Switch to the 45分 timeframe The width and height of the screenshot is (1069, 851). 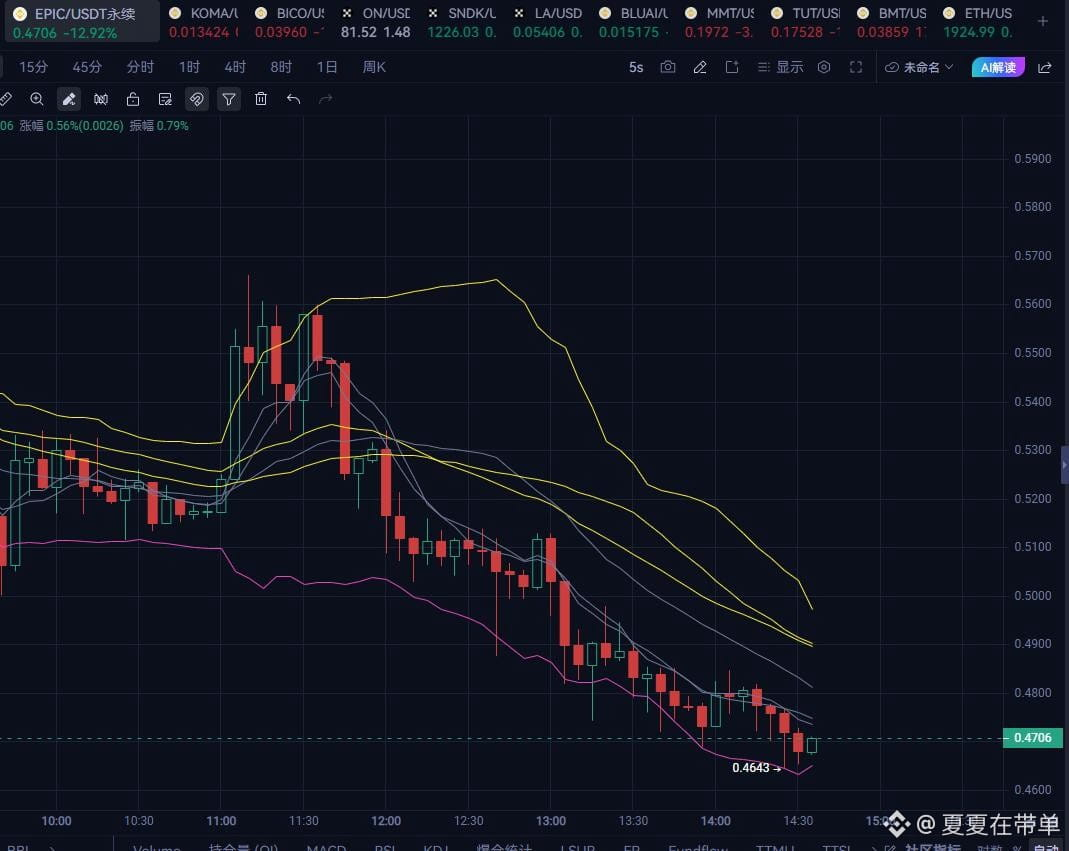[x=87, y=67]
